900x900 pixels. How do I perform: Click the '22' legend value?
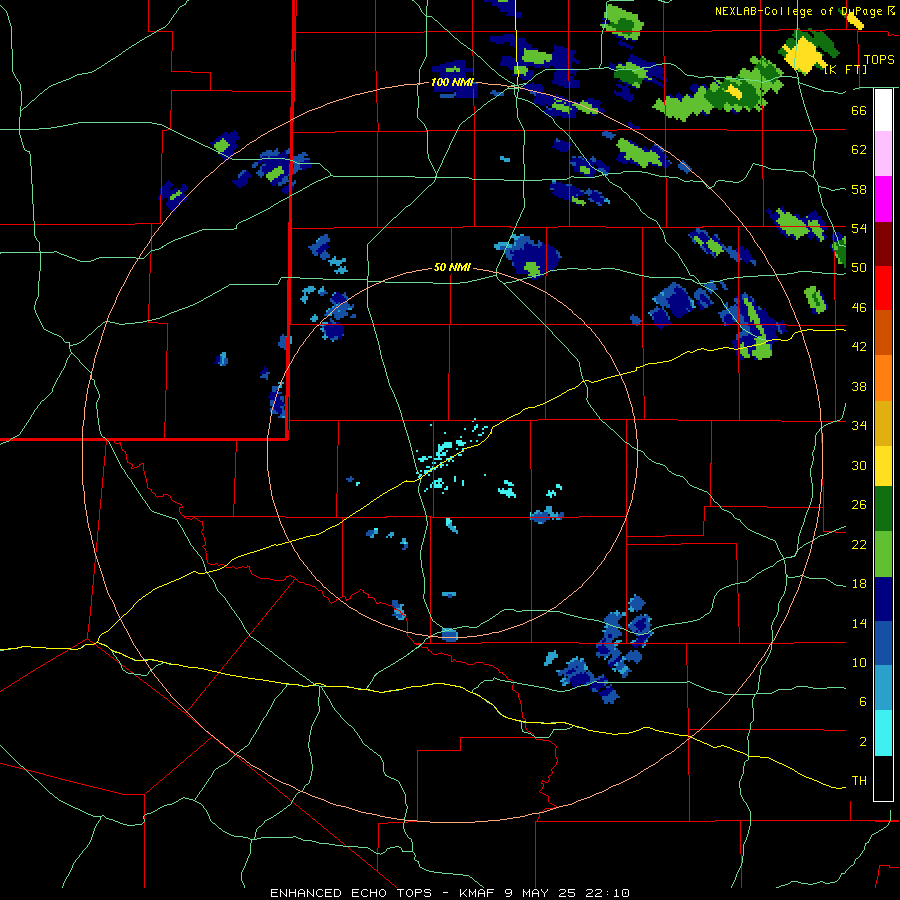(x=859, y=544)
